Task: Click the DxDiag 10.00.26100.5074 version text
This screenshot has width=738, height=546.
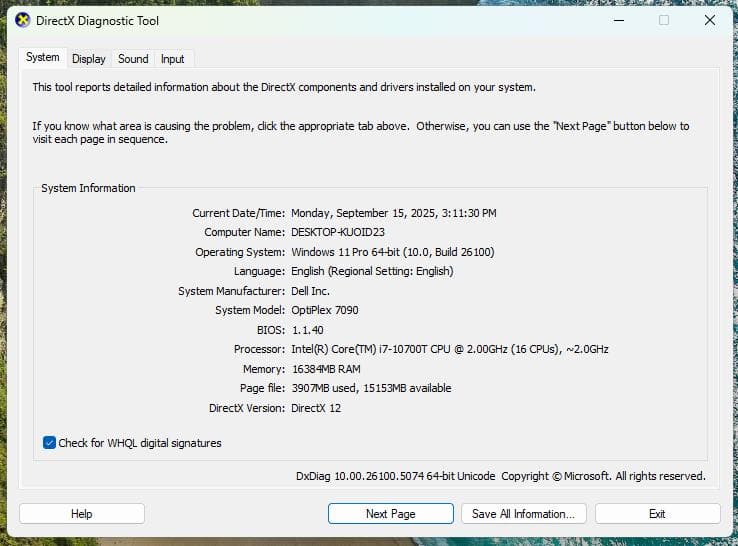Action: click(395, 476)
